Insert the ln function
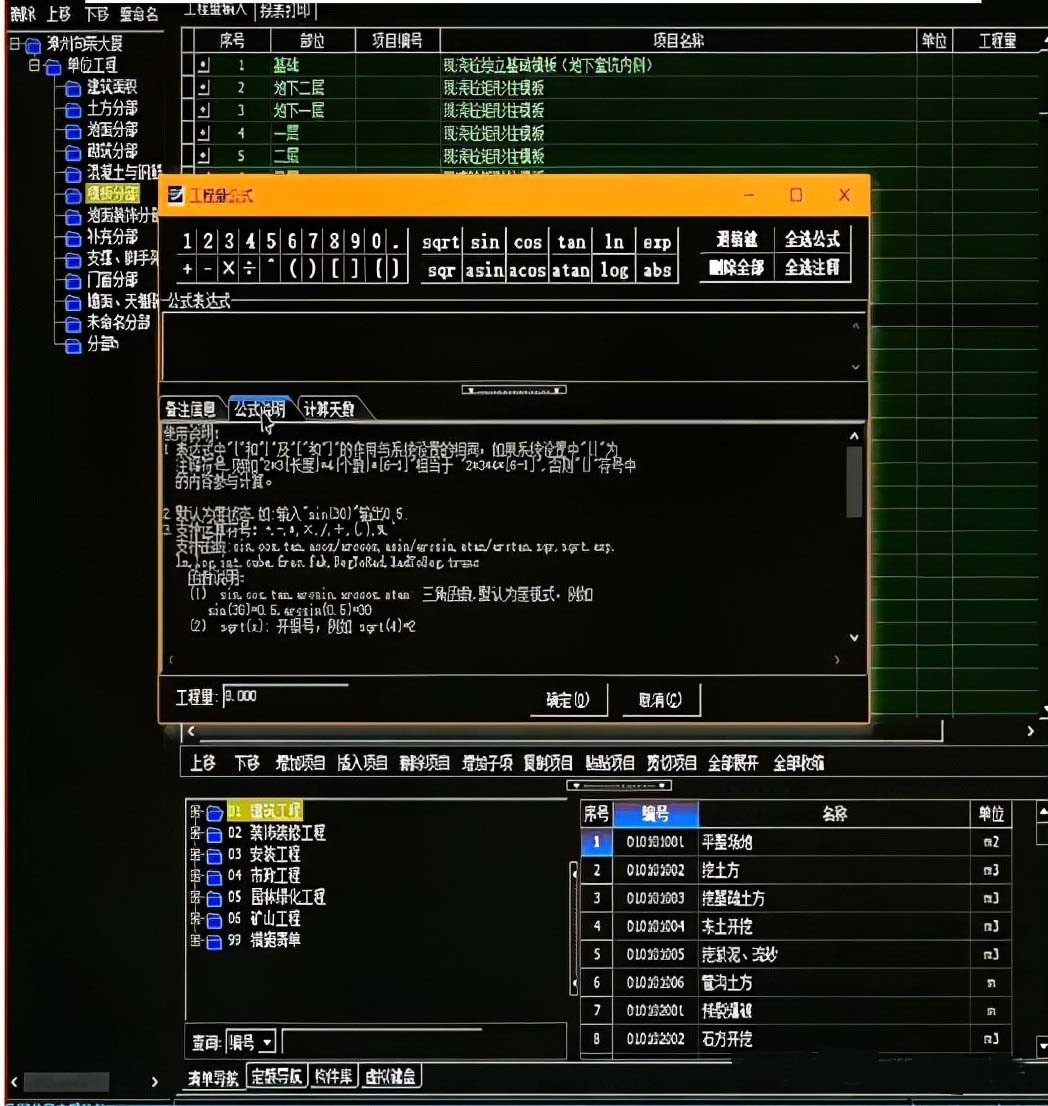This screenshot has height=1106, width=1048. pos(614,242)
